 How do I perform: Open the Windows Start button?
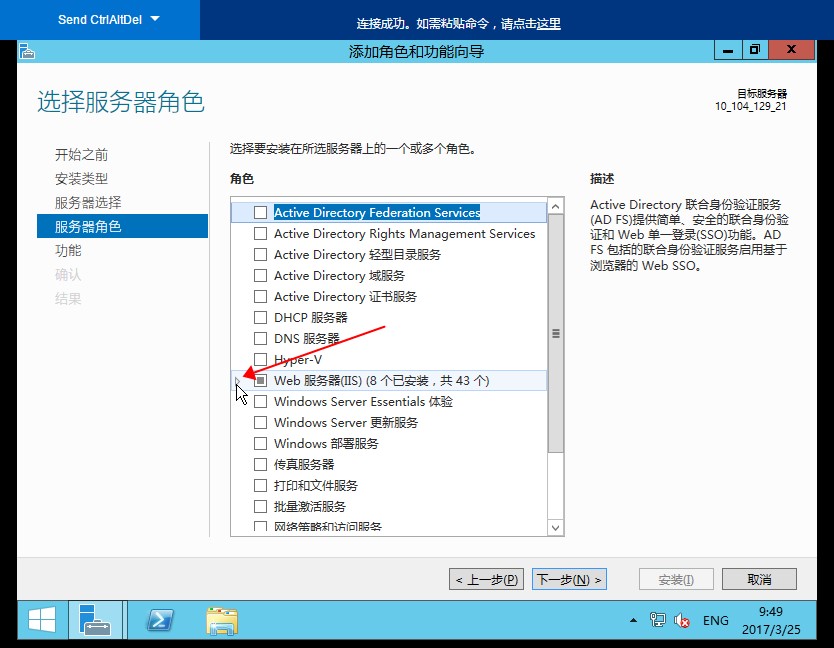42,620
